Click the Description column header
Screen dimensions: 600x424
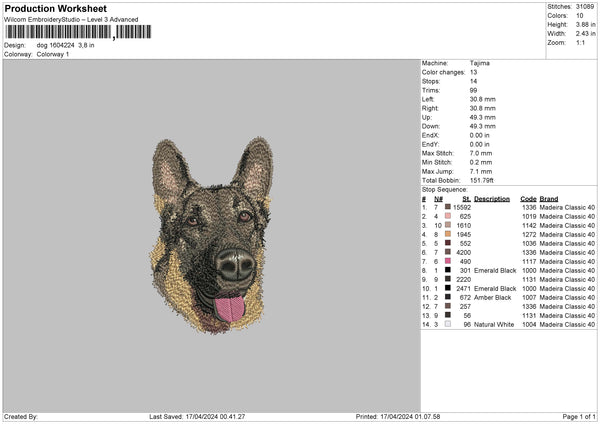[x=492, y=198]
